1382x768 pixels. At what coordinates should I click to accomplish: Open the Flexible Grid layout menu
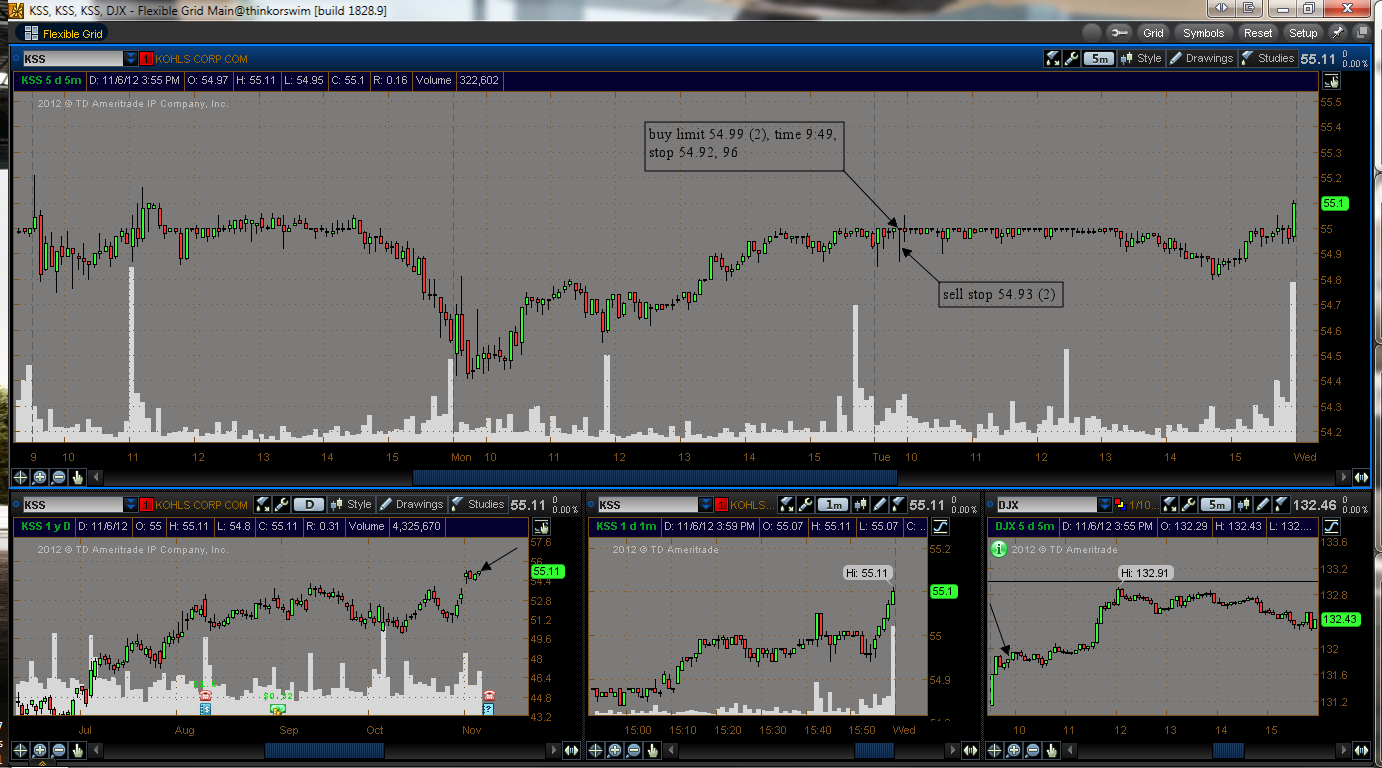(64, 33)
